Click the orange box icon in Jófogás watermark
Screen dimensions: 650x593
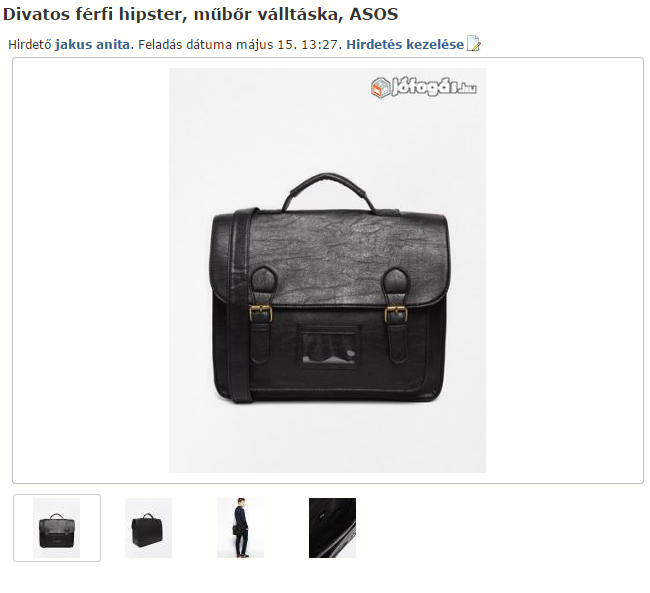point(380,88)
